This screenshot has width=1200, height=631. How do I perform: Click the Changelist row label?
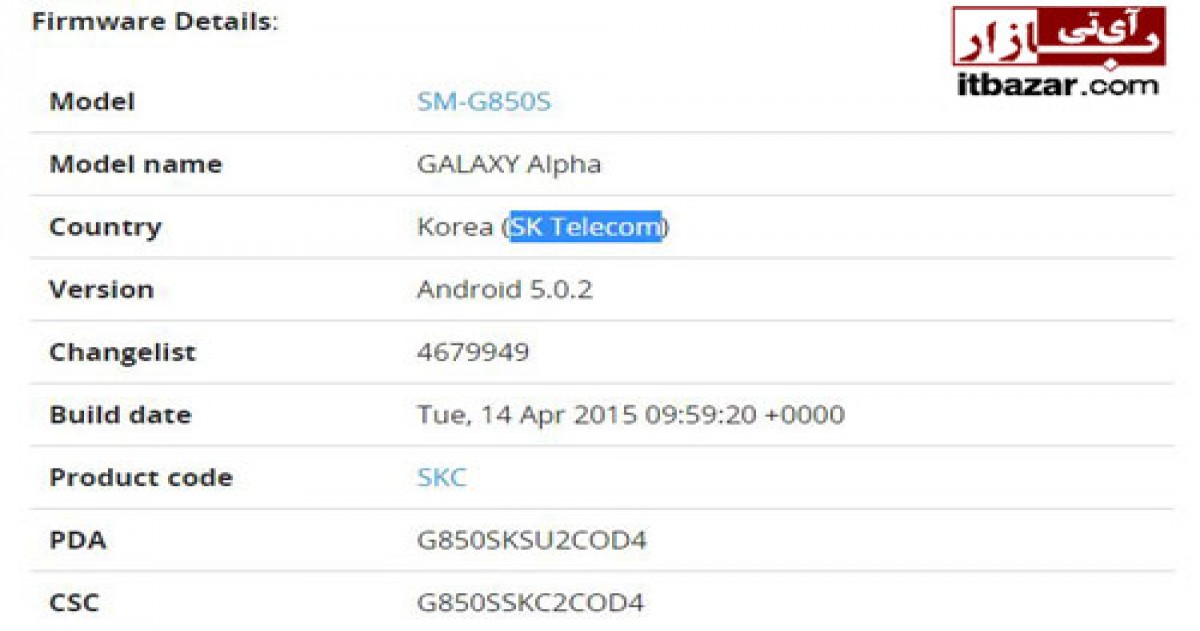click(x=123, y=352)
